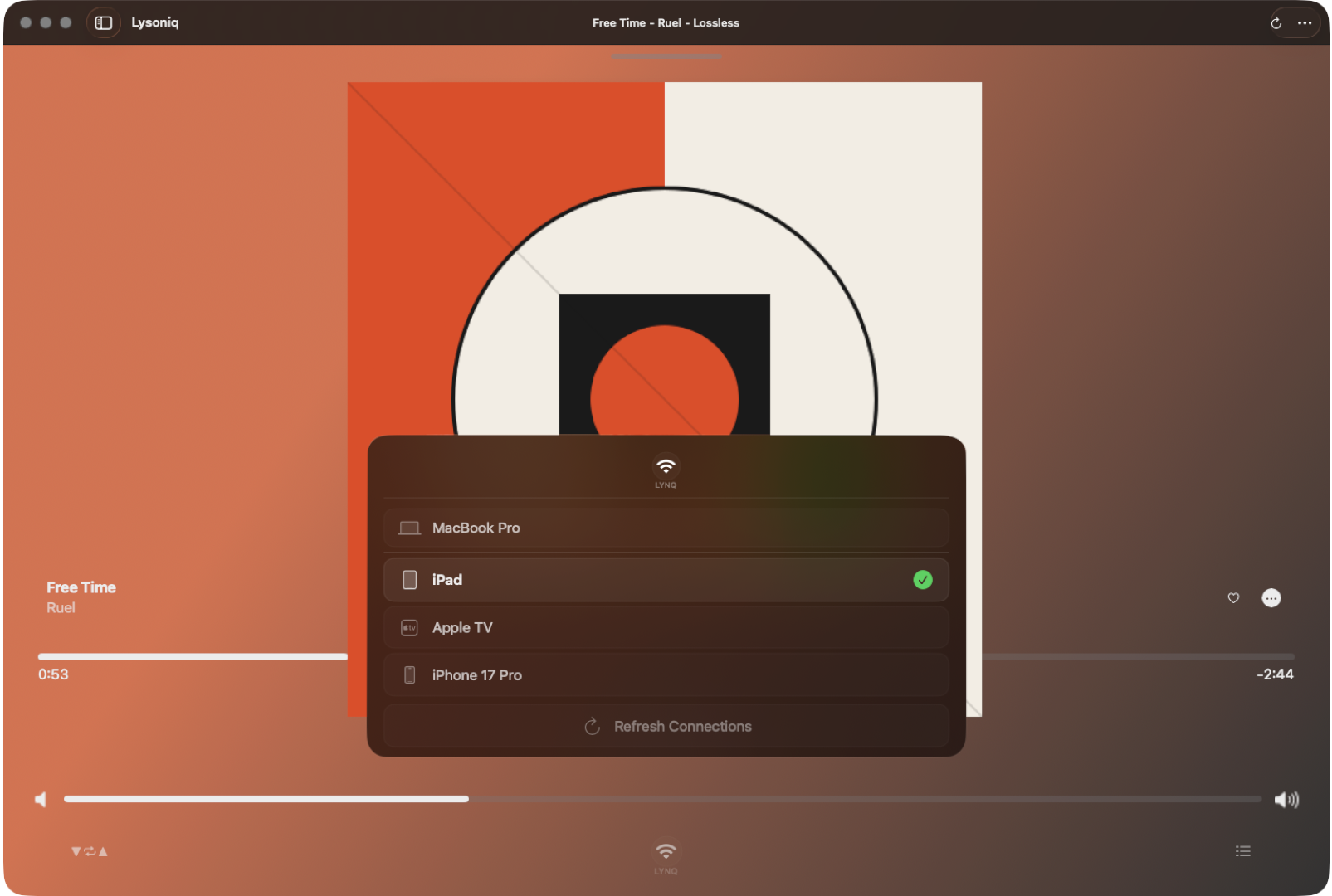Viewport: 1332px width, 896px height.
Task: Favorite the song with the heart icon
Action: pyautogui.click(x=1232, y=597)
